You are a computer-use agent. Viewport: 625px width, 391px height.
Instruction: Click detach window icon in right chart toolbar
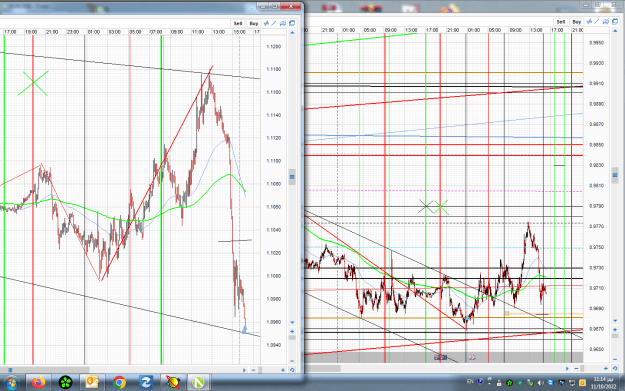click(615, 22)
